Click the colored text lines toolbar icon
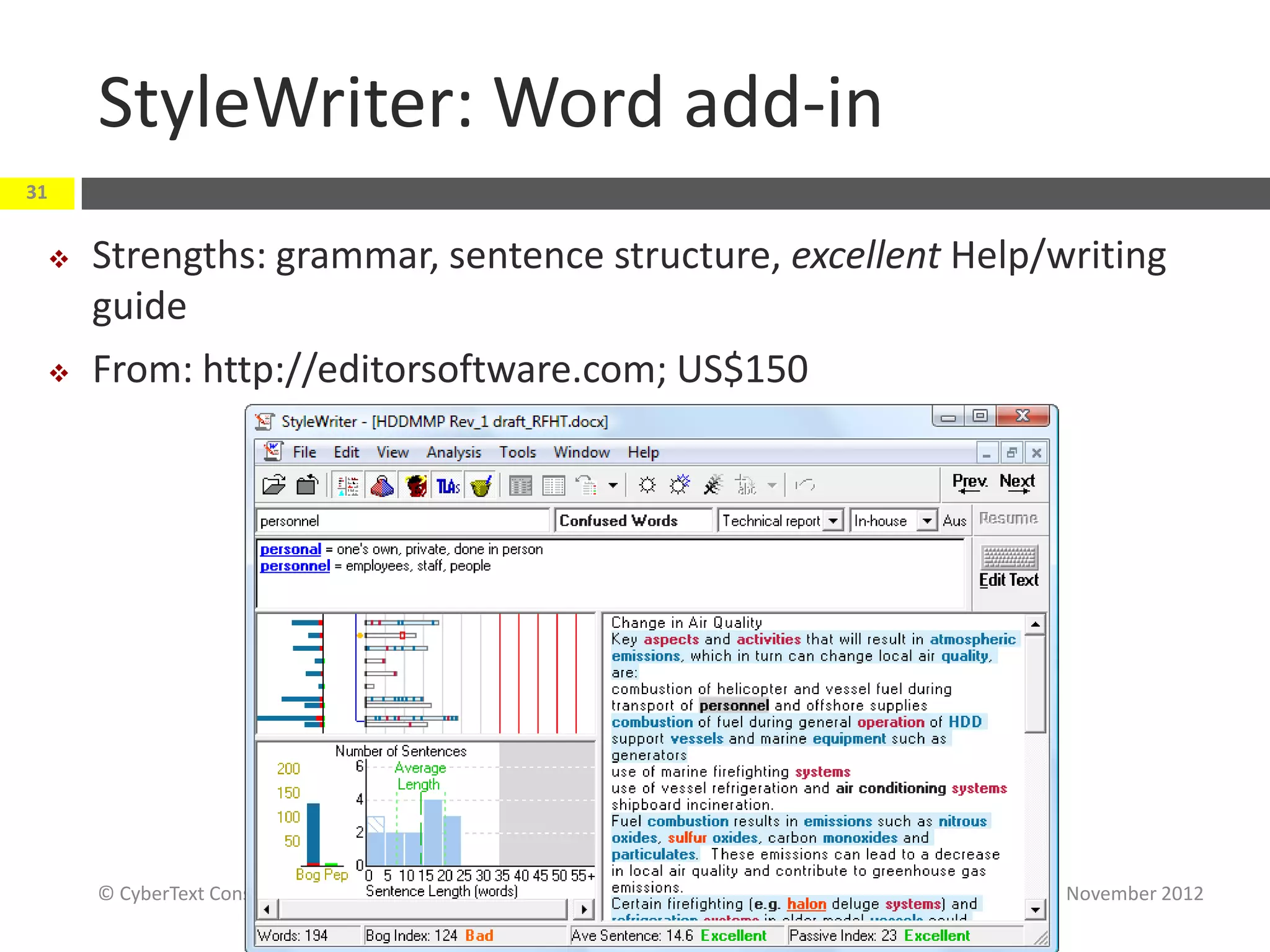 (x=348, y=485)
